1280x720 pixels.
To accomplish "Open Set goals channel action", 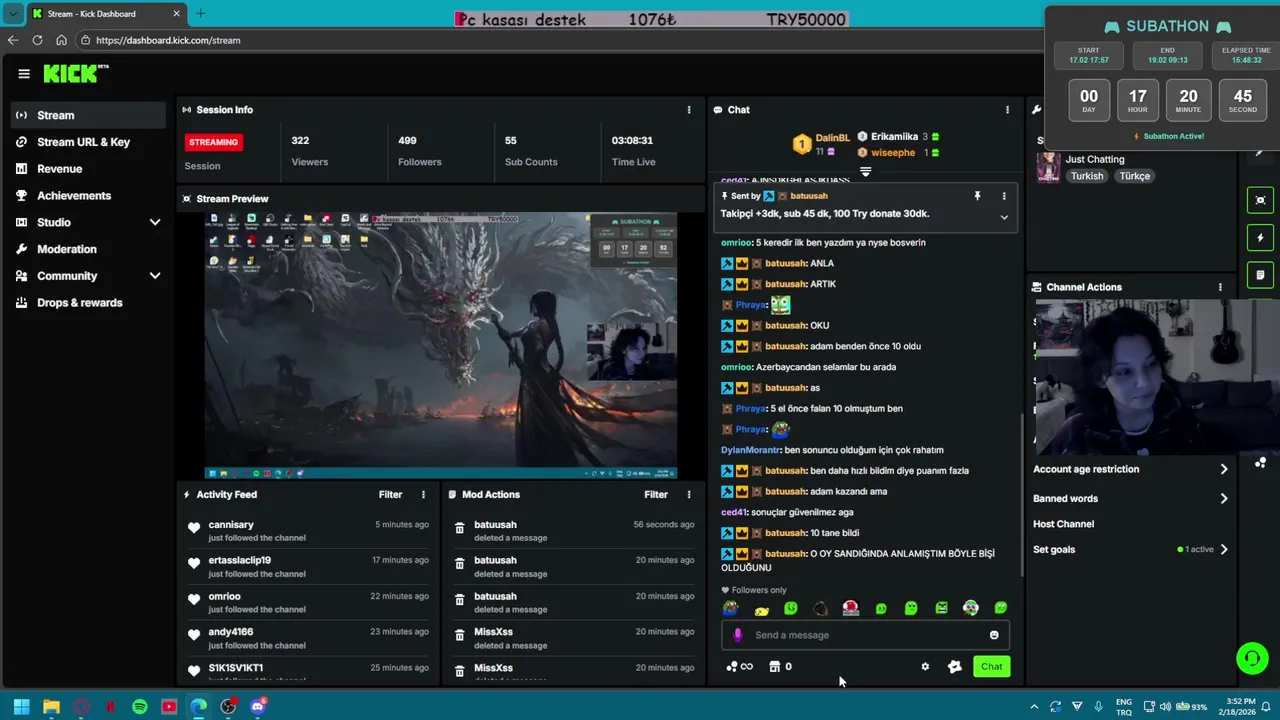I will point(1131,549).
